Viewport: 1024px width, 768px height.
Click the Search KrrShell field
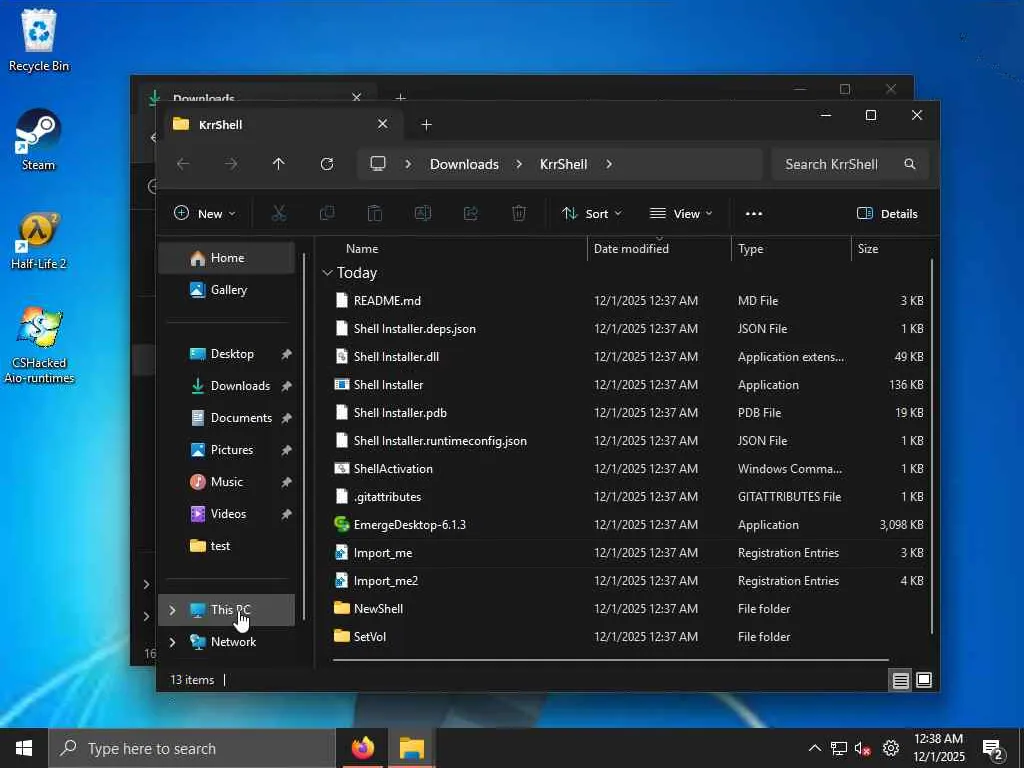point(849,164)
